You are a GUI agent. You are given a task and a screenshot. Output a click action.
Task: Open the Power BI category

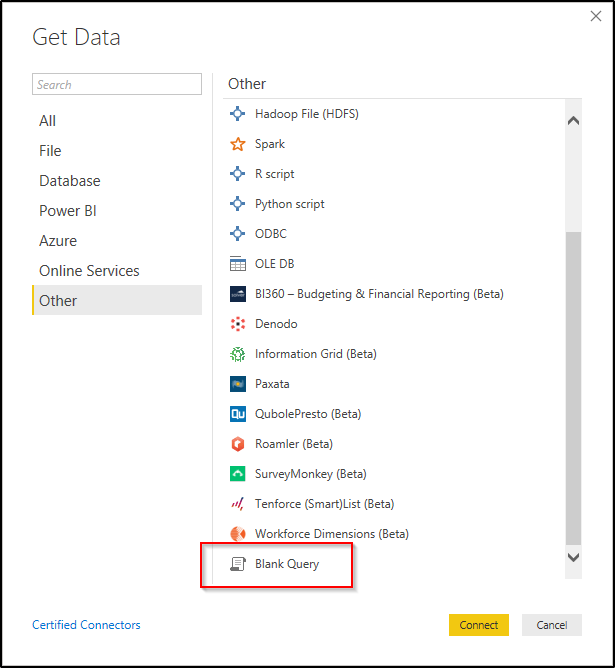(117, 211)
